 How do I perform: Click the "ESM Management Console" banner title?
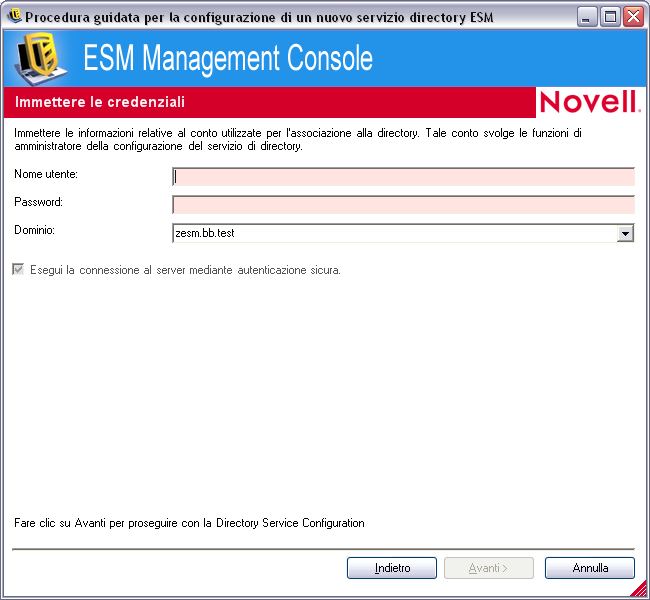coord(228,58)
